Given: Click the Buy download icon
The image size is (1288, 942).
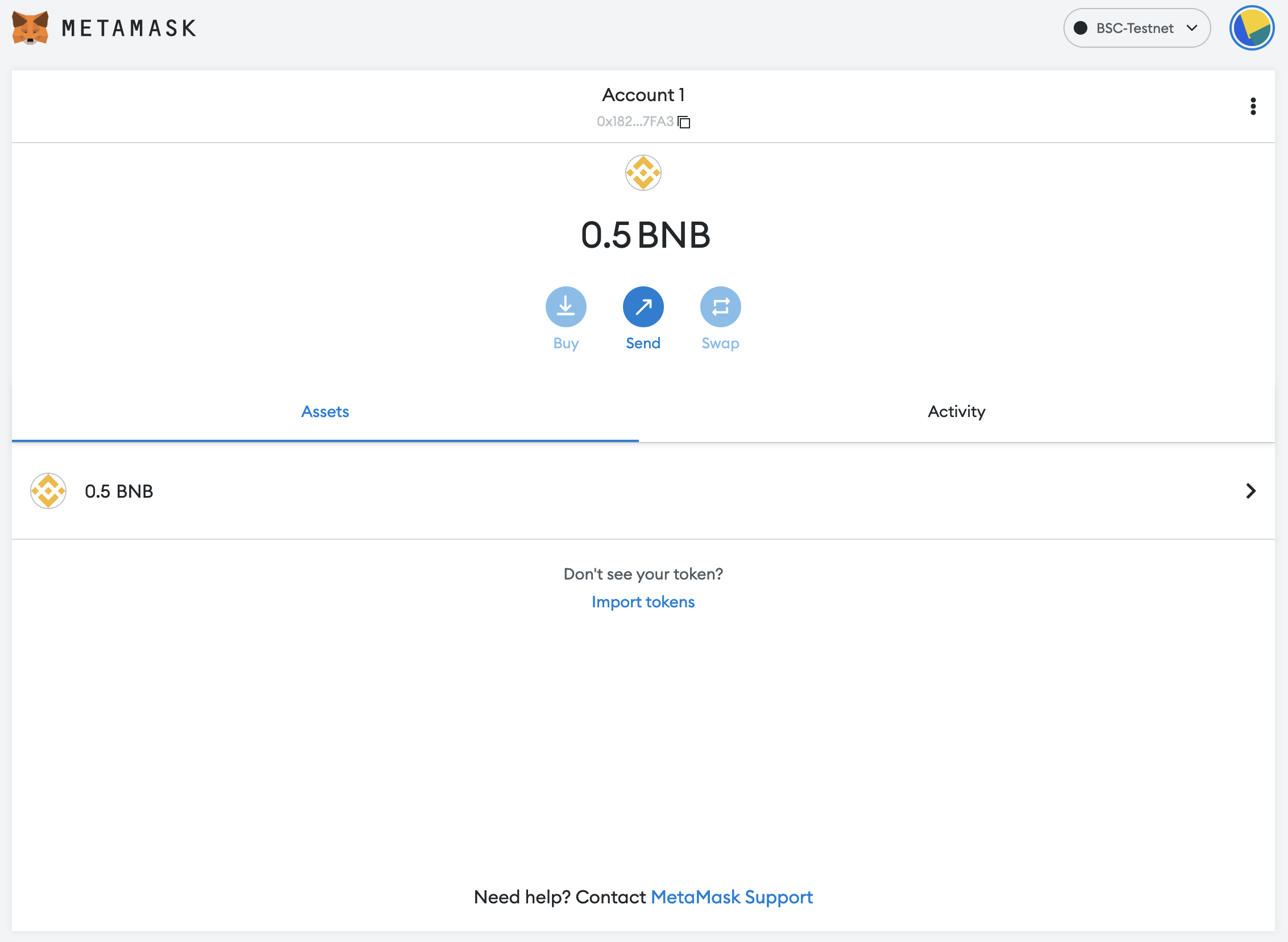Looking at the screenshot, I should pyautogui.click(x=566, y=307).
